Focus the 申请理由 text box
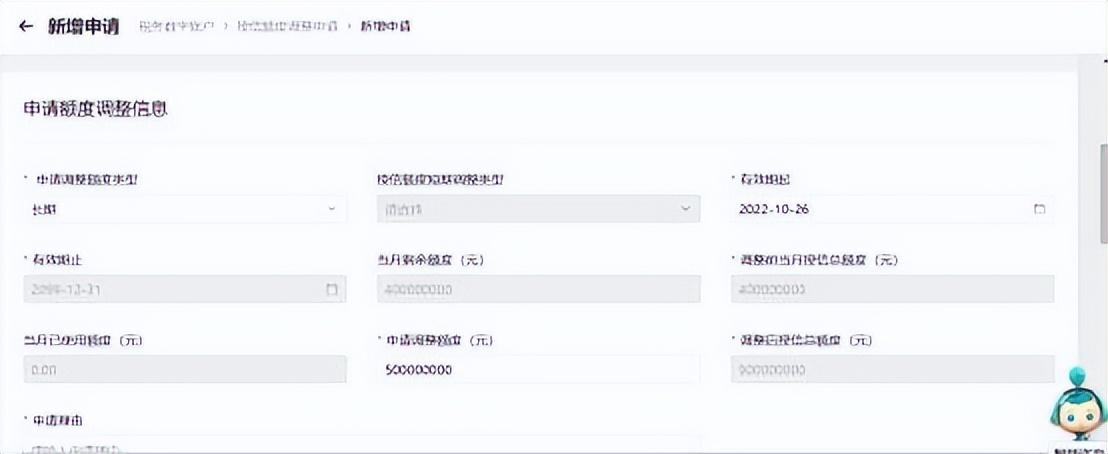Screen dimensions: 1108x454 pos(360,446)
